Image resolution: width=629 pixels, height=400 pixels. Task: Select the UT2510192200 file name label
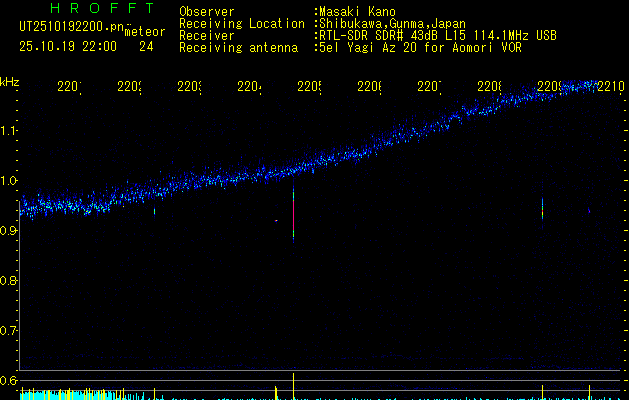click(70, 26)
